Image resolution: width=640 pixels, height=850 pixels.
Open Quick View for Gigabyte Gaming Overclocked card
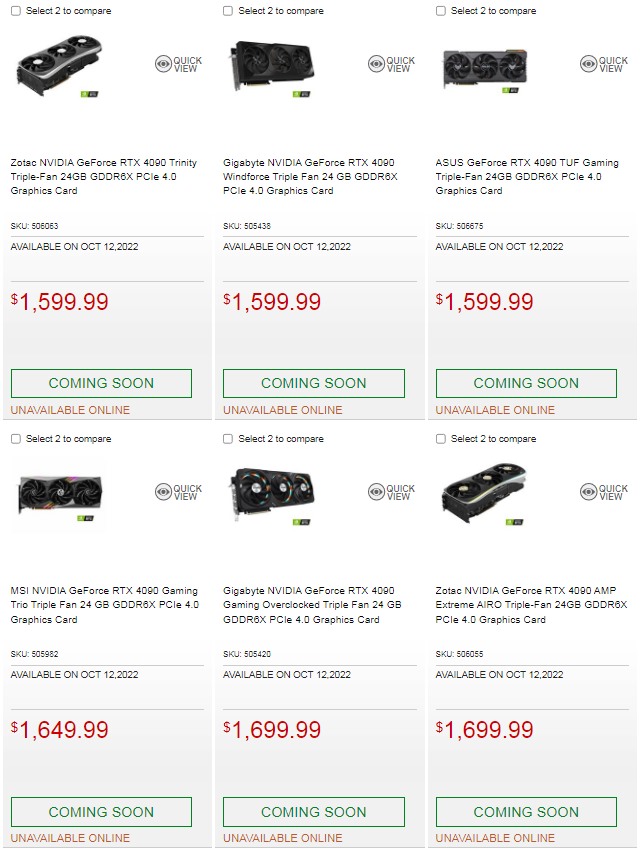(x=390, y=492)
